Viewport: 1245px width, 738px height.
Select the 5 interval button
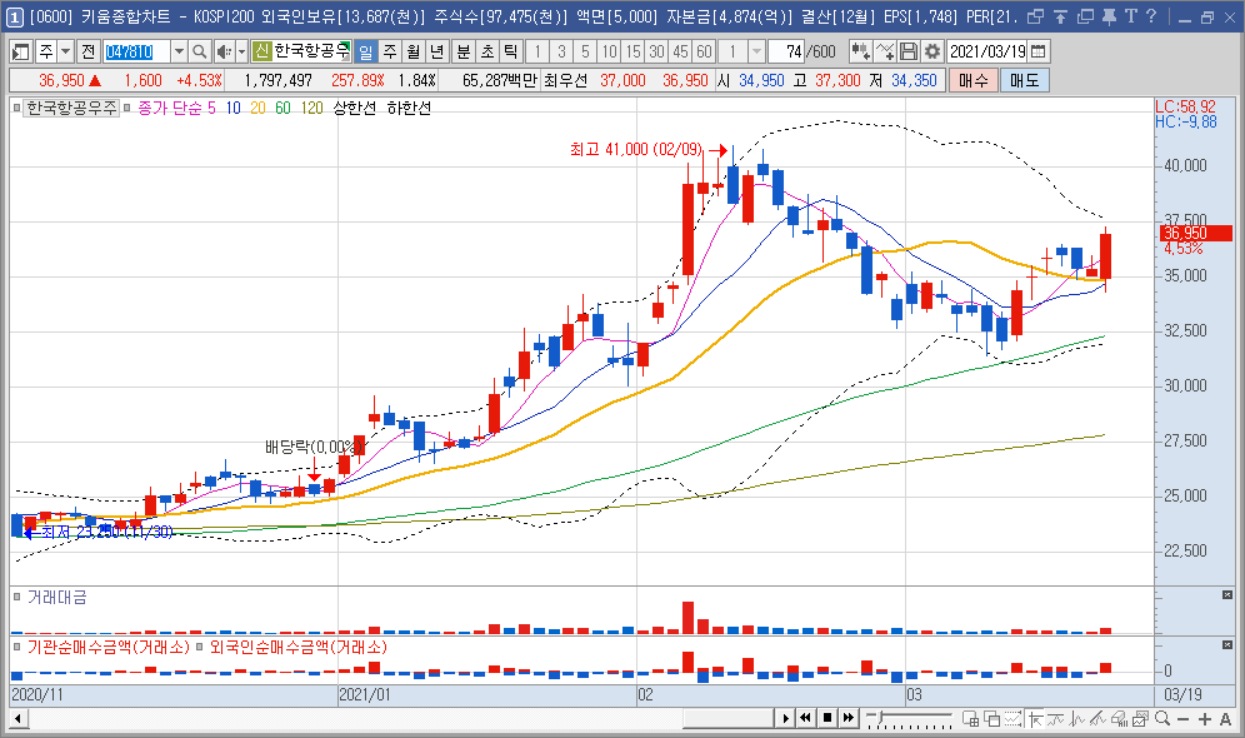(585, 52)
